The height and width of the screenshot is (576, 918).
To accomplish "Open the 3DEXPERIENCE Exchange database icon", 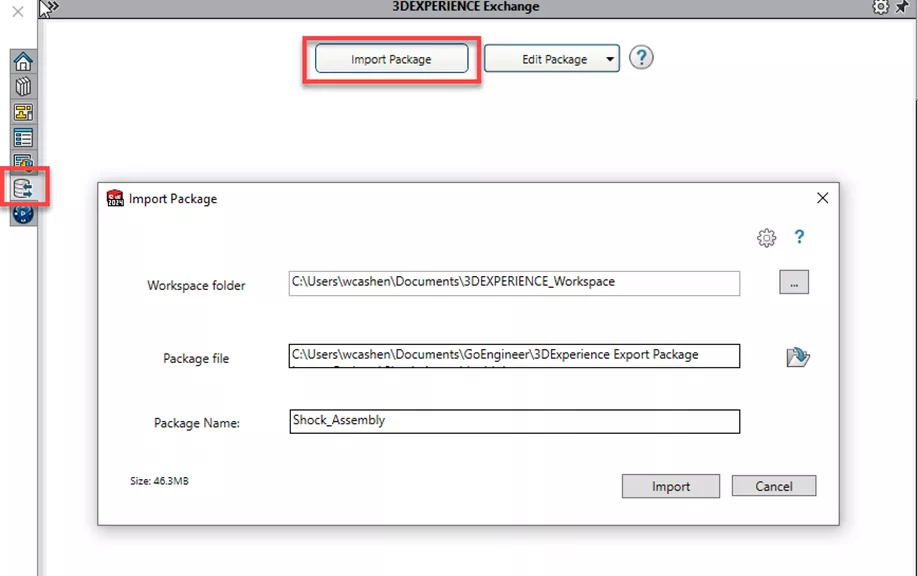I will 24,187.
